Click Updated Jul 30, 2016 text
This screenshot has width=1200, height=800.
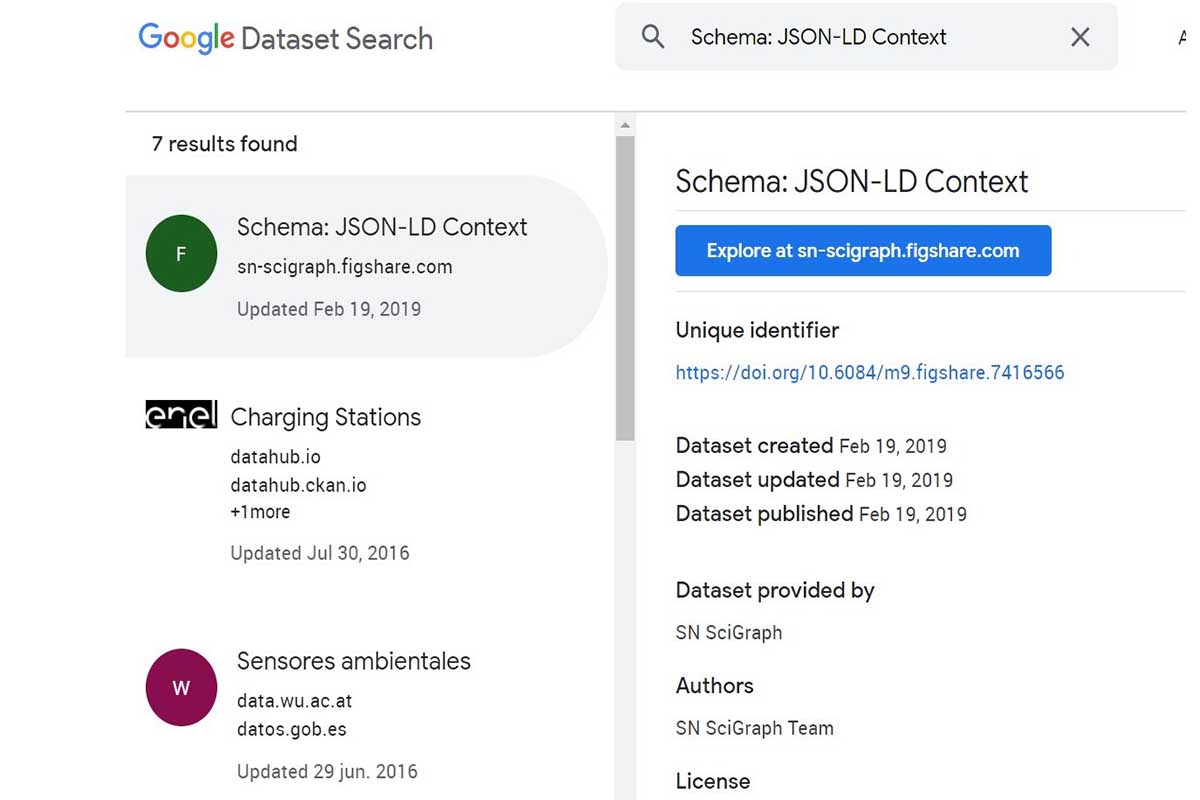tap(320, 553)
